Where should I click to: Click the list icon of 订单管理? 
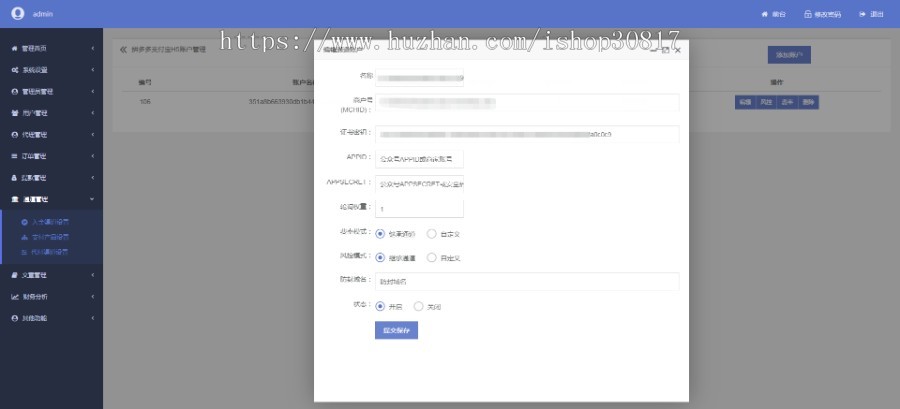15,156
